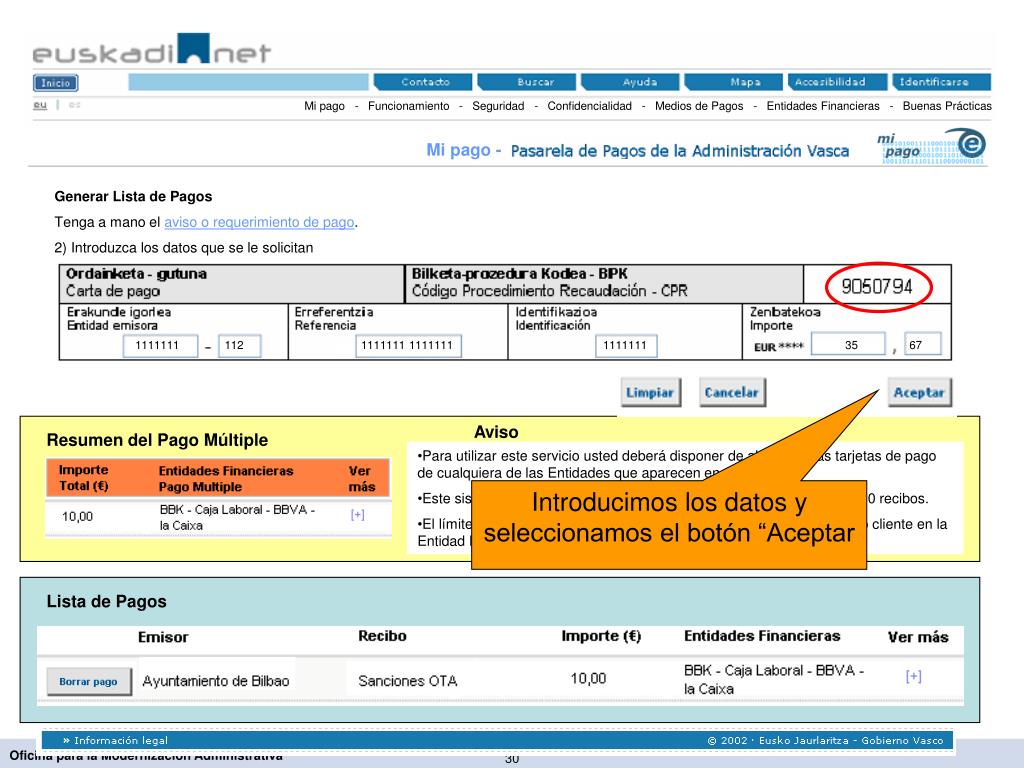1024x768 pixels.
Task: Switch language to eu
Action: (x=40, y=104)
